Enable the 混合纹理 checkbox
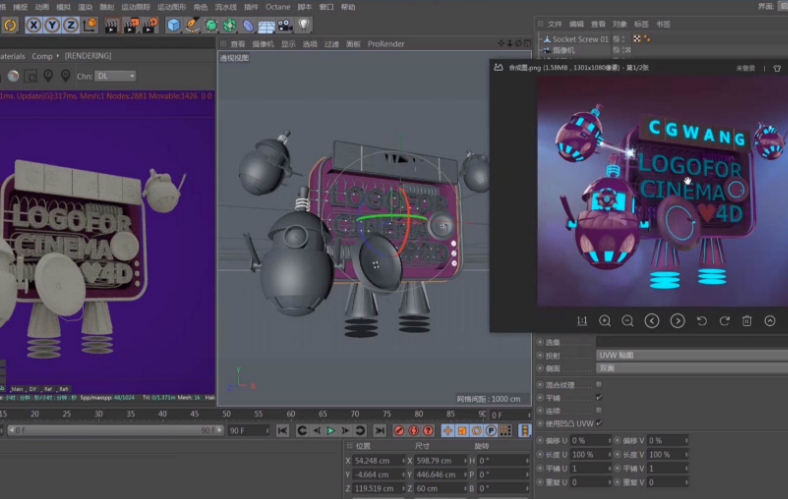 click(x=599, y=383)
